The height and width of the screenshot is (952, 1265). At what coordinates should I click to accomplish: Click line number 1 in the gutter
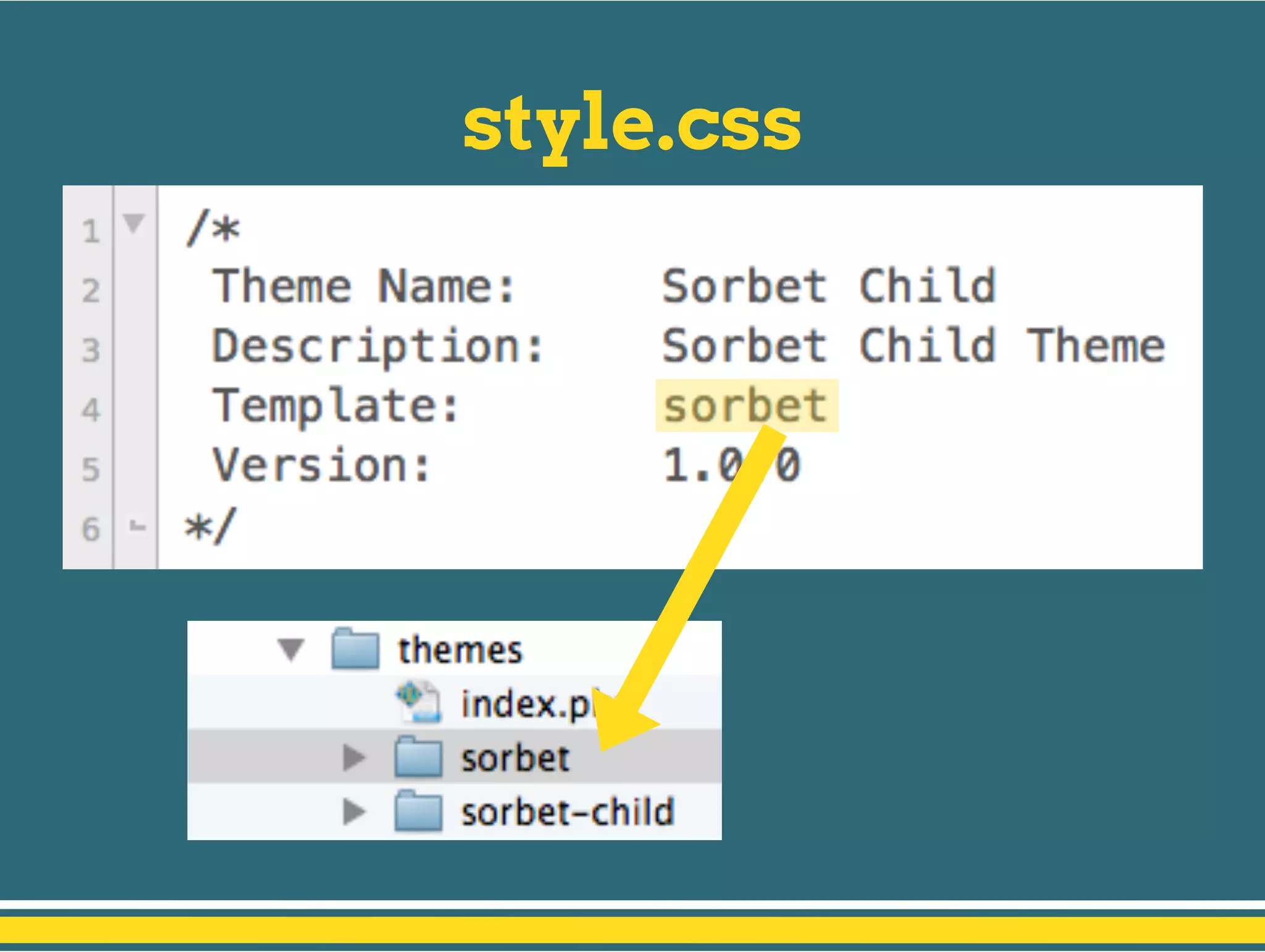tap(91, 231)
